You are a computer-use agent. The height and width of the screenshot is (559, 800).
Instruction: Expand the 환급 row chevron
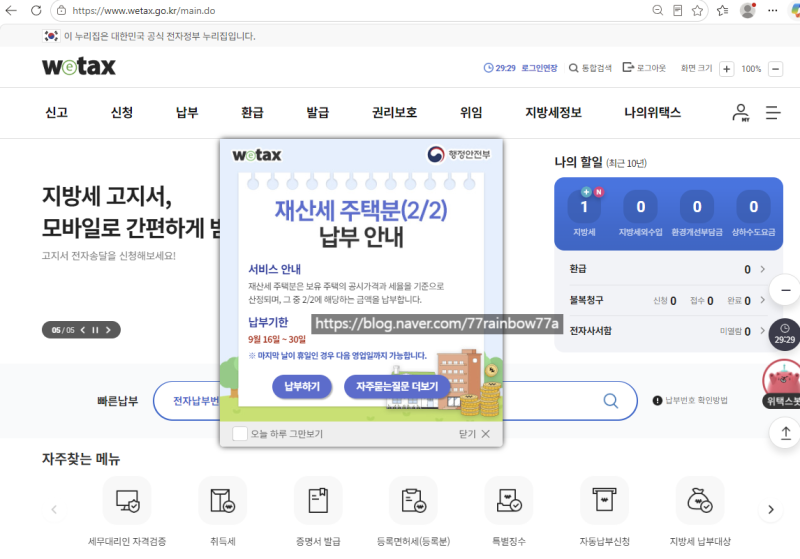763,269
